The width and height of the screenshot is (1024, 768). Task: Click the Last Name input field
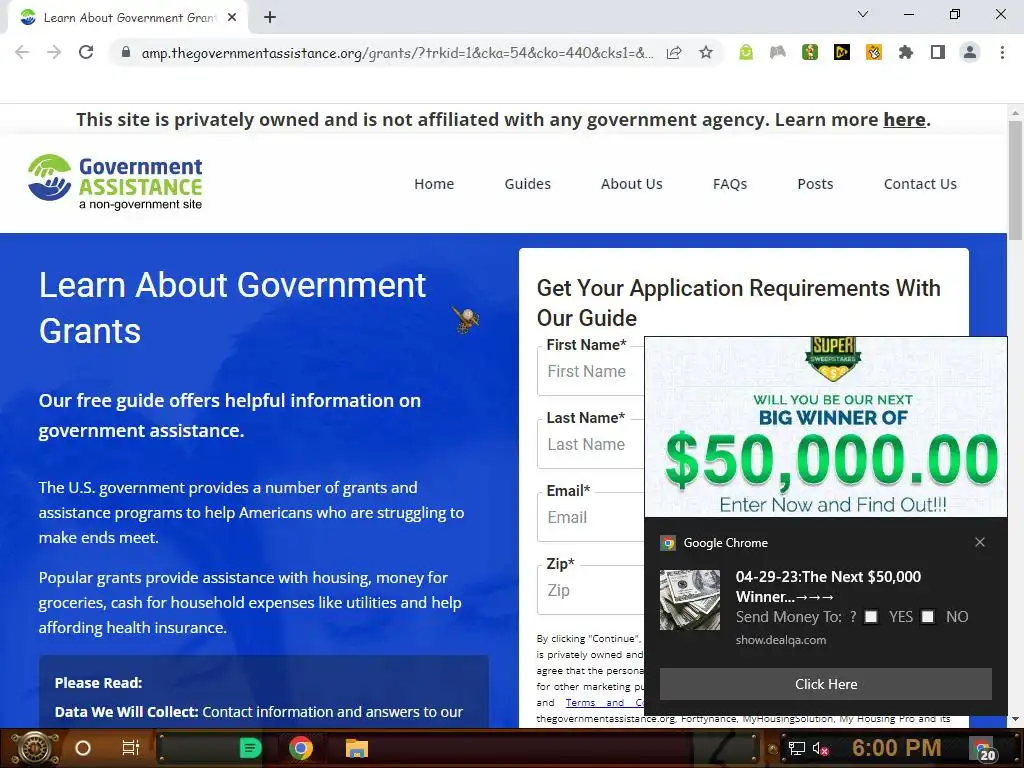click(x=590, y=445)
